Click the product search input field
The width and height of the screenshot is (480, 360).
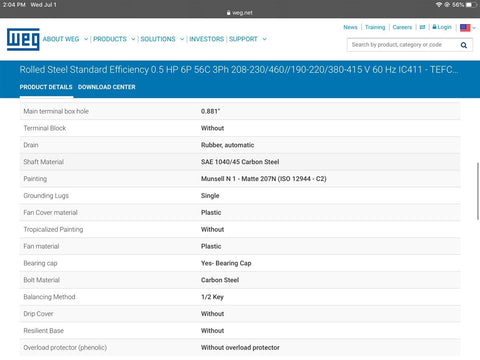coord(403,45)
